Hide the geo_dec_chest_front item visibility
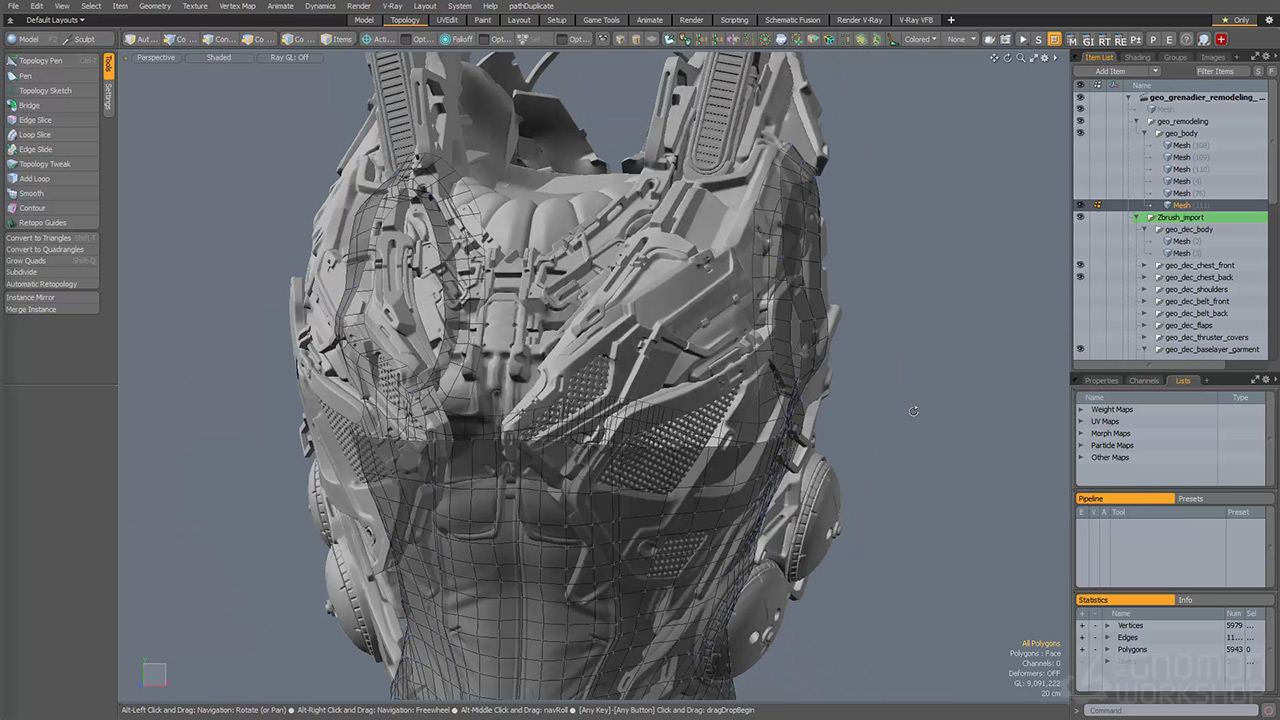 coord(1080,265)
